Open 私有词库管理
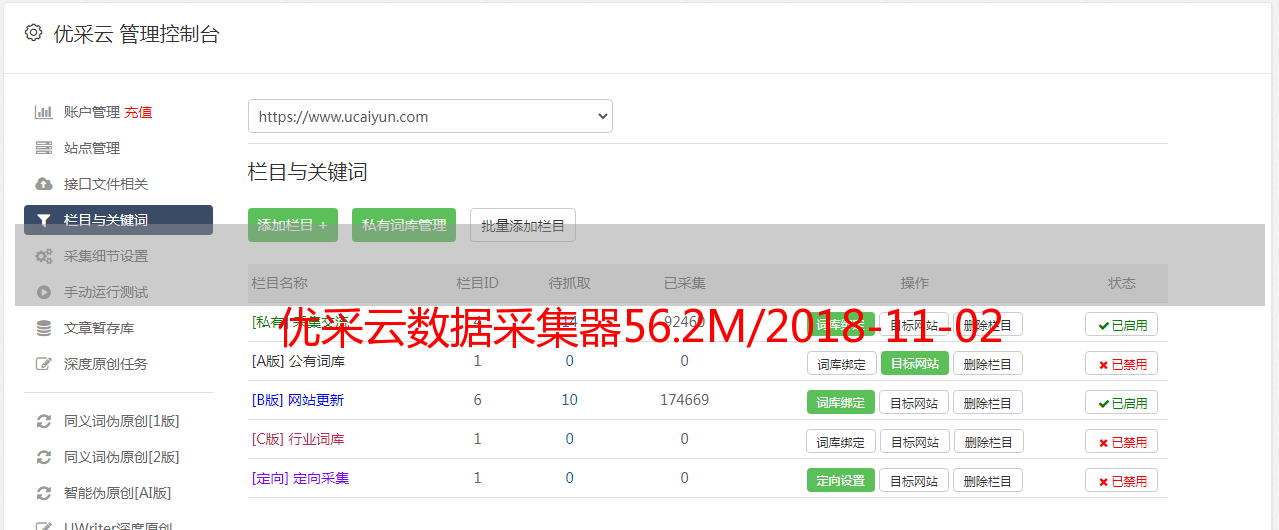1279x530 pixels. 404,225
